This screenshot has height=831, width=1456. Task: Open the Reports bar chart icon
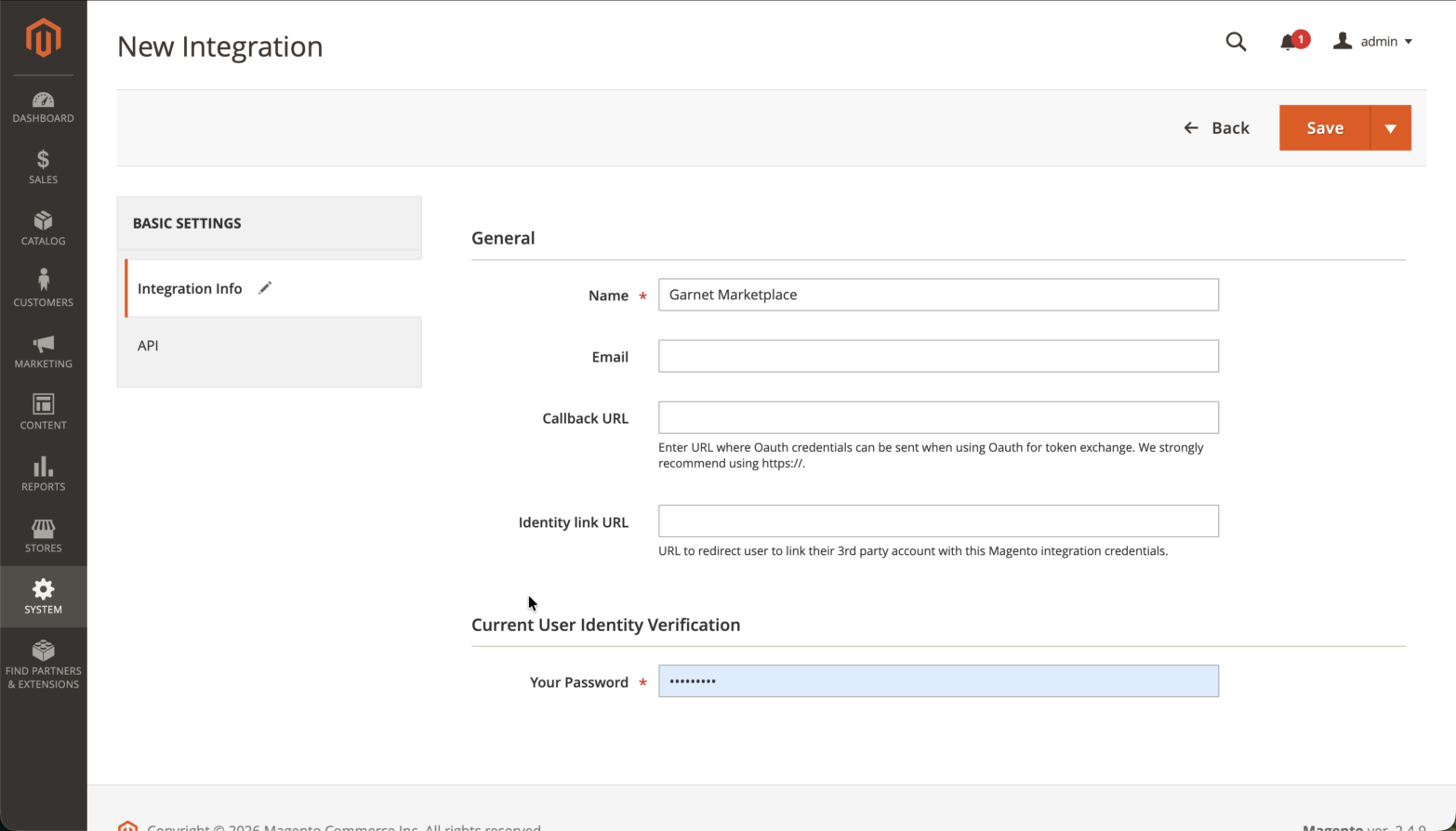click(x=43, y=466)
